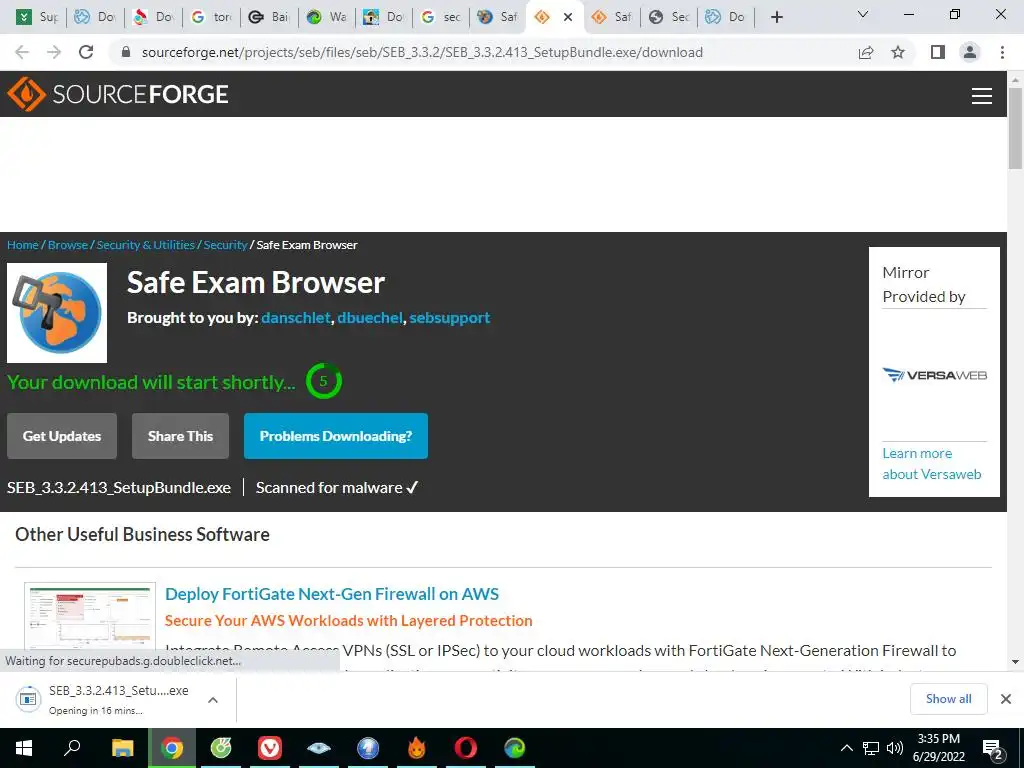Open the hamburger menu in the SourceForge header
This screenshot has height=768, width=1024.
(981, 95)
